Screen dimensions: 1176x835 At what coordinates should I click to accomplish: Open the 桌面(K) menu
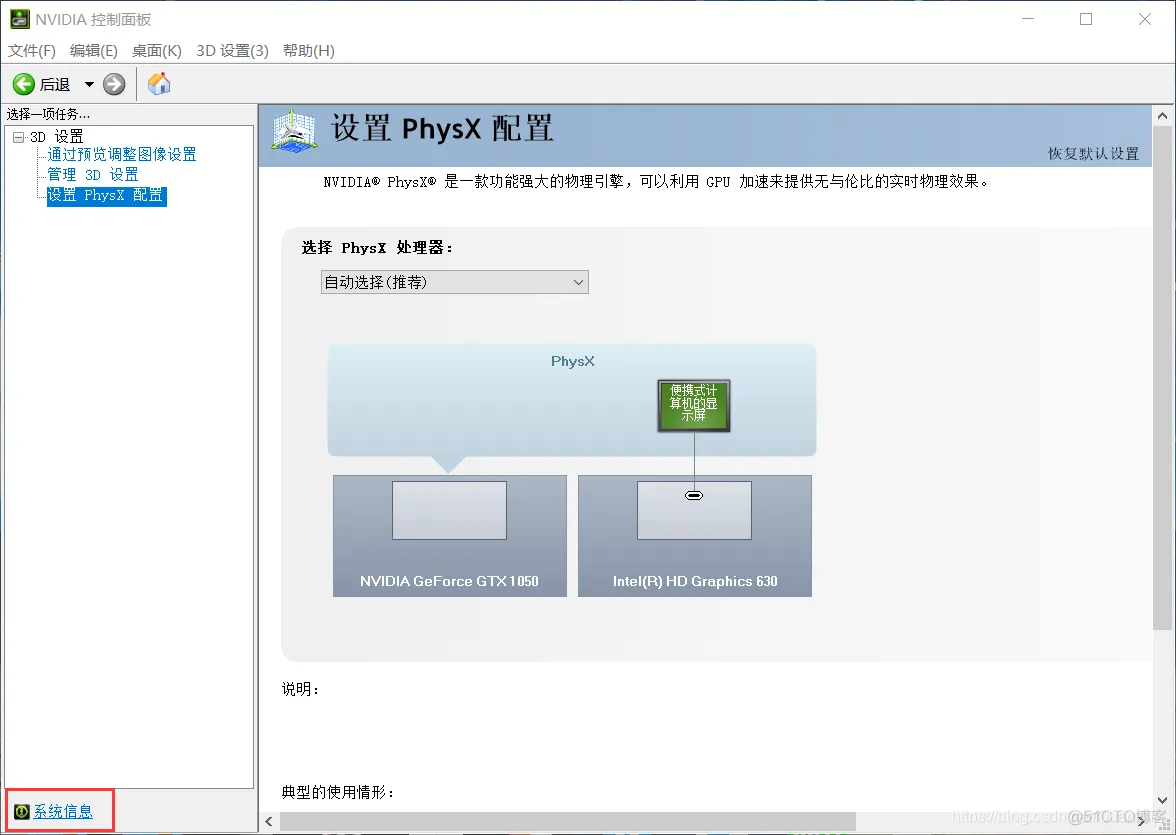[x=157, y=50]
